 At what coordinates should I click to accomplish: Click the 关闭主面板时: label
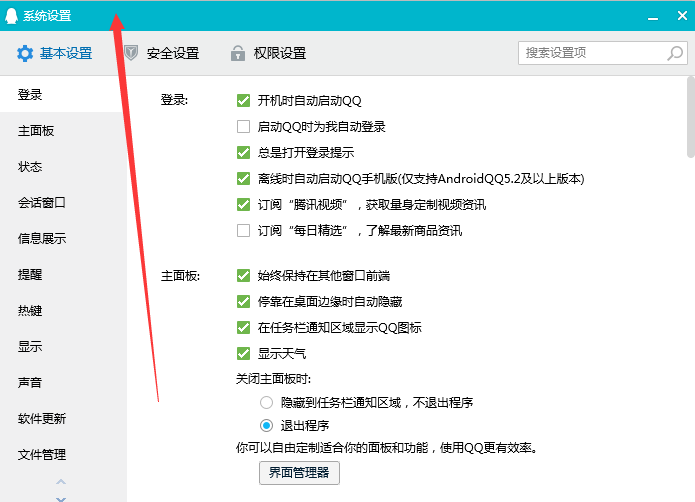273,379
